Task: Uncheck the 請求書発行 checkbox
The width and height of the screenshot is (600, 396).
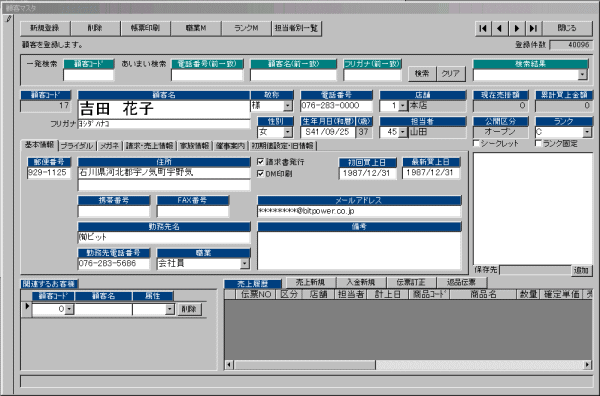Action: [x=261, y=162]
